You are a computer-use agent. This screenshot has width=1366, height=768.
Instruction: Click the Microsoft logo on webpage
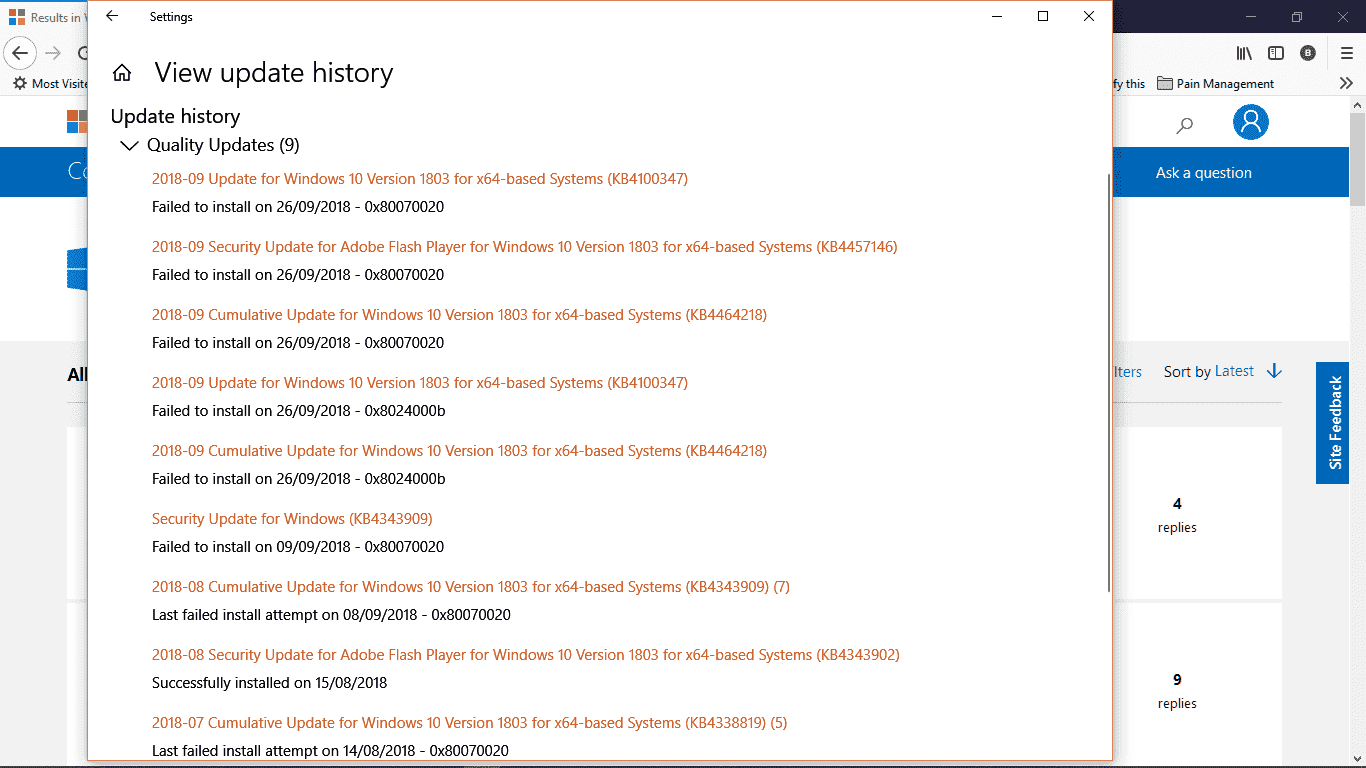77,121
